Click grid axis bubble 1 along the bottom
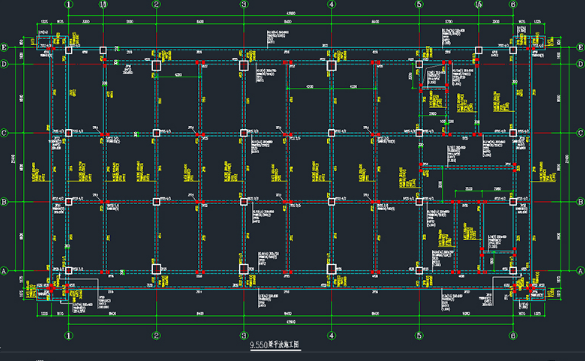This screenshot has width=585, height=361. pos(69,336)
